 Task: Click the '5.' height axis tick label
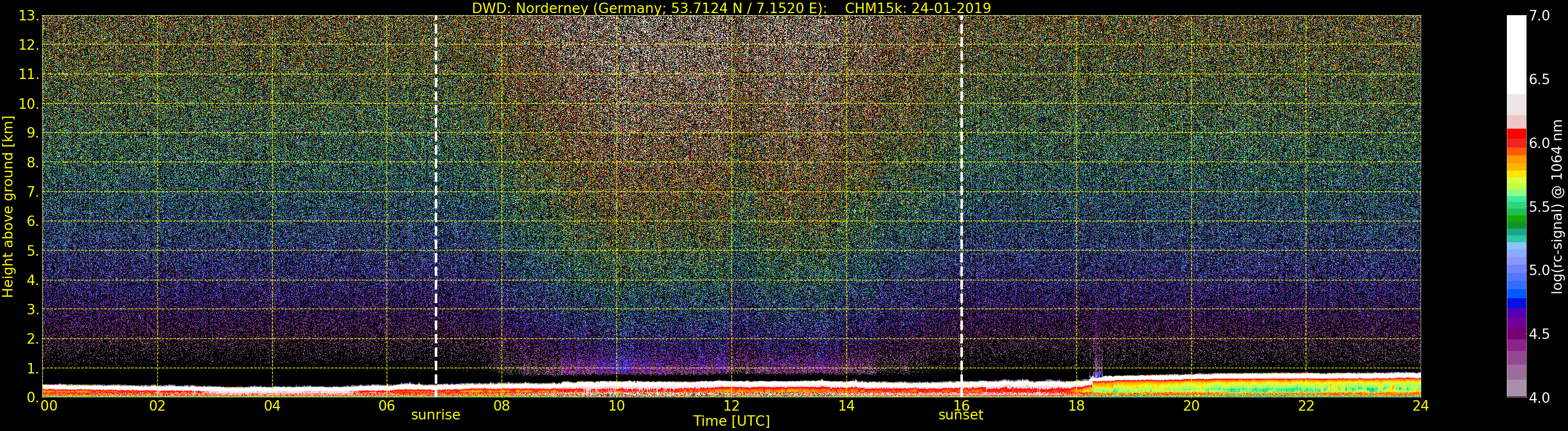point(33,251)
